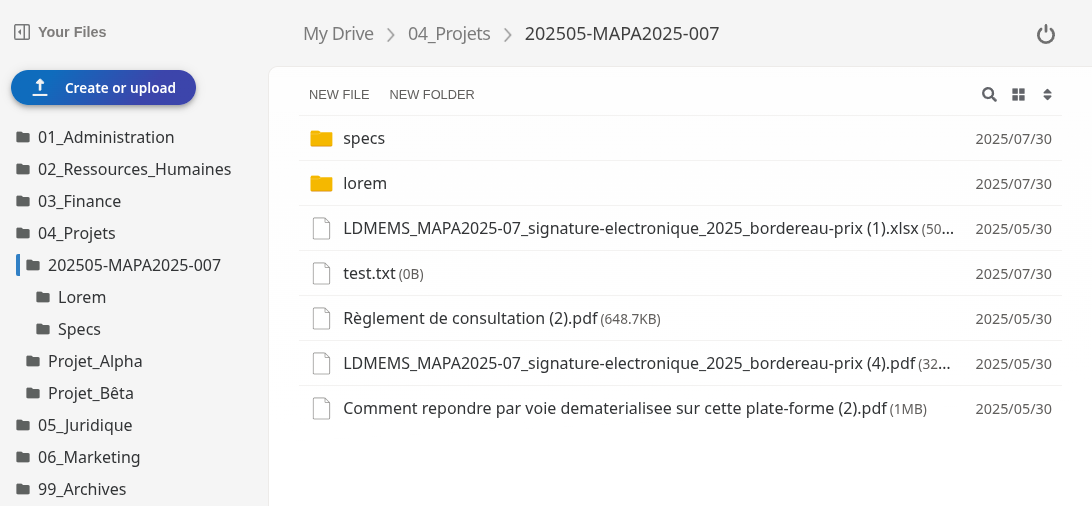The height and width of the screenshot is (506, 1092).
Task: Click NEW FILE
Action: tap(339, 95)
